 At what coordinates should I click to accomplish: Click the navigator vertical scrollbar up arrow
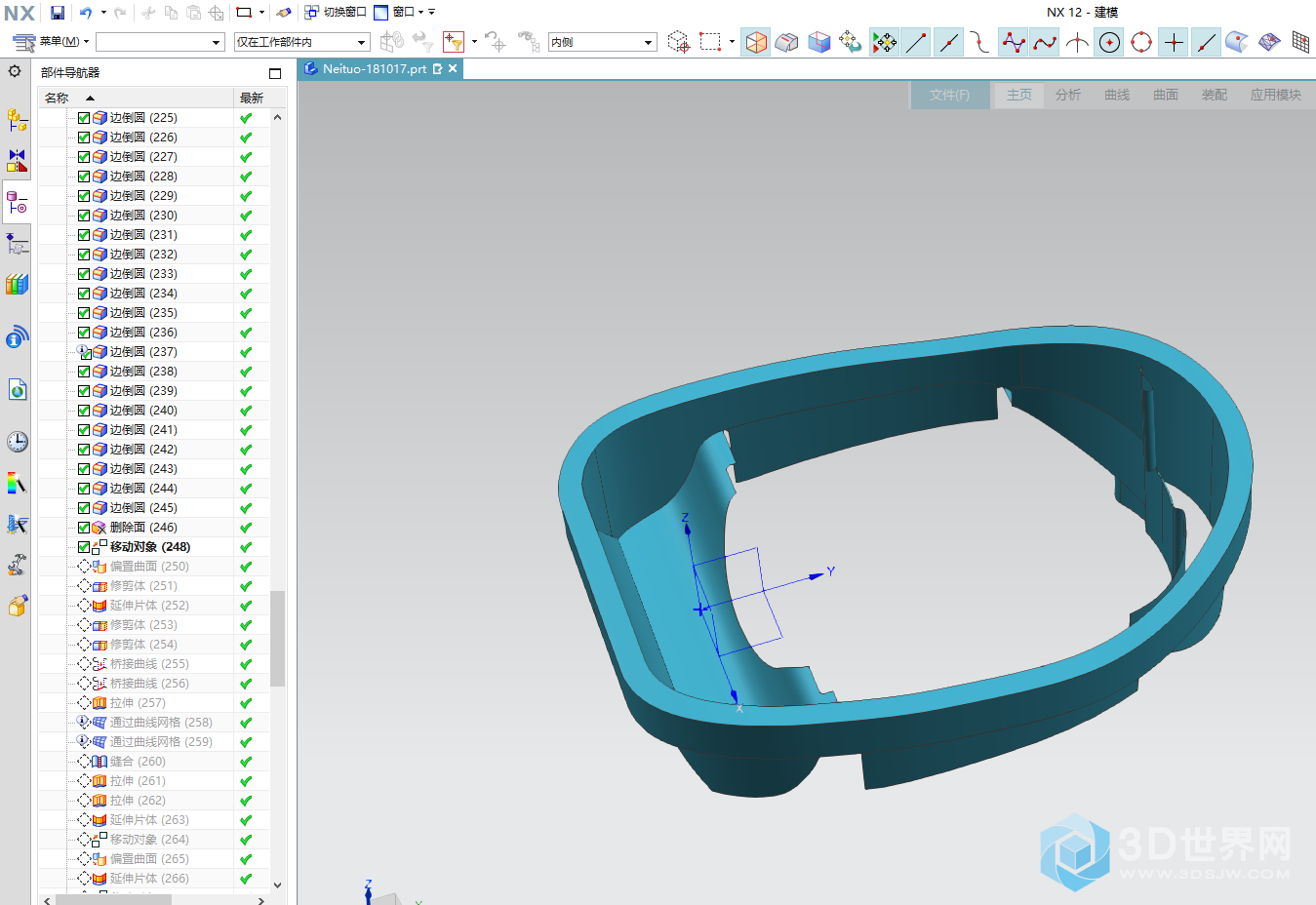click(x=278, y=117)
